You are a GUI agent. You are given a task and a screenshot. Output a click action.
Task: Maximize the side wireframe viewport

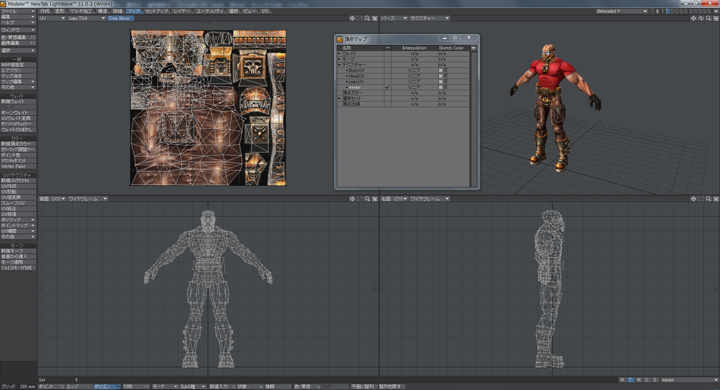click(716, 199)
